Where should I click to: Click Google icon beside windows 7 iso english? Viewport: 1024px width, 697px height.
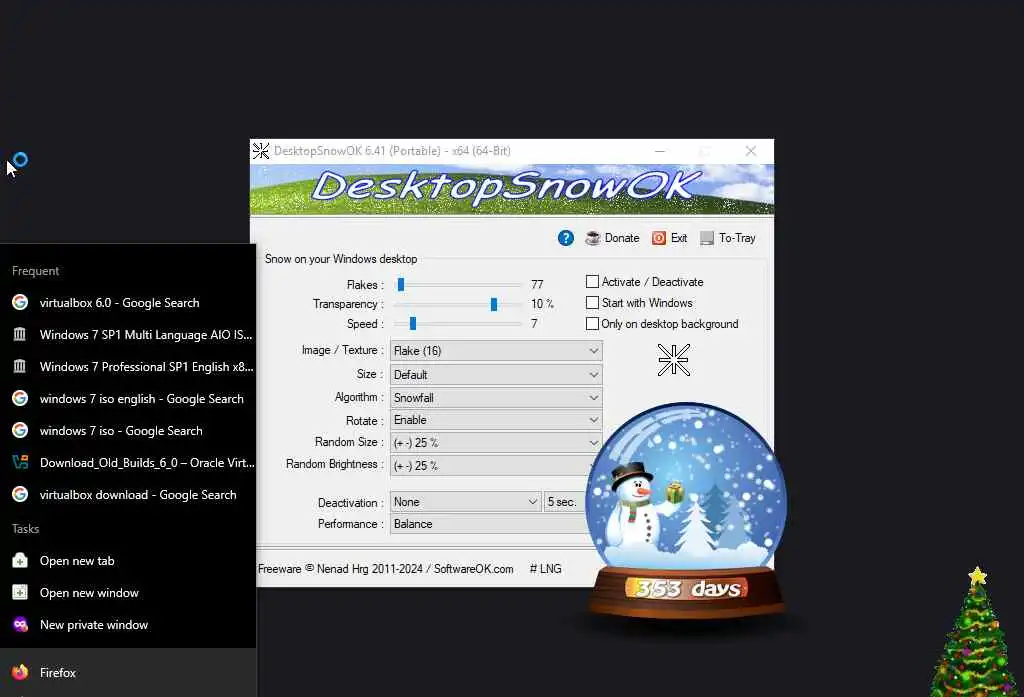click(20, 398)
